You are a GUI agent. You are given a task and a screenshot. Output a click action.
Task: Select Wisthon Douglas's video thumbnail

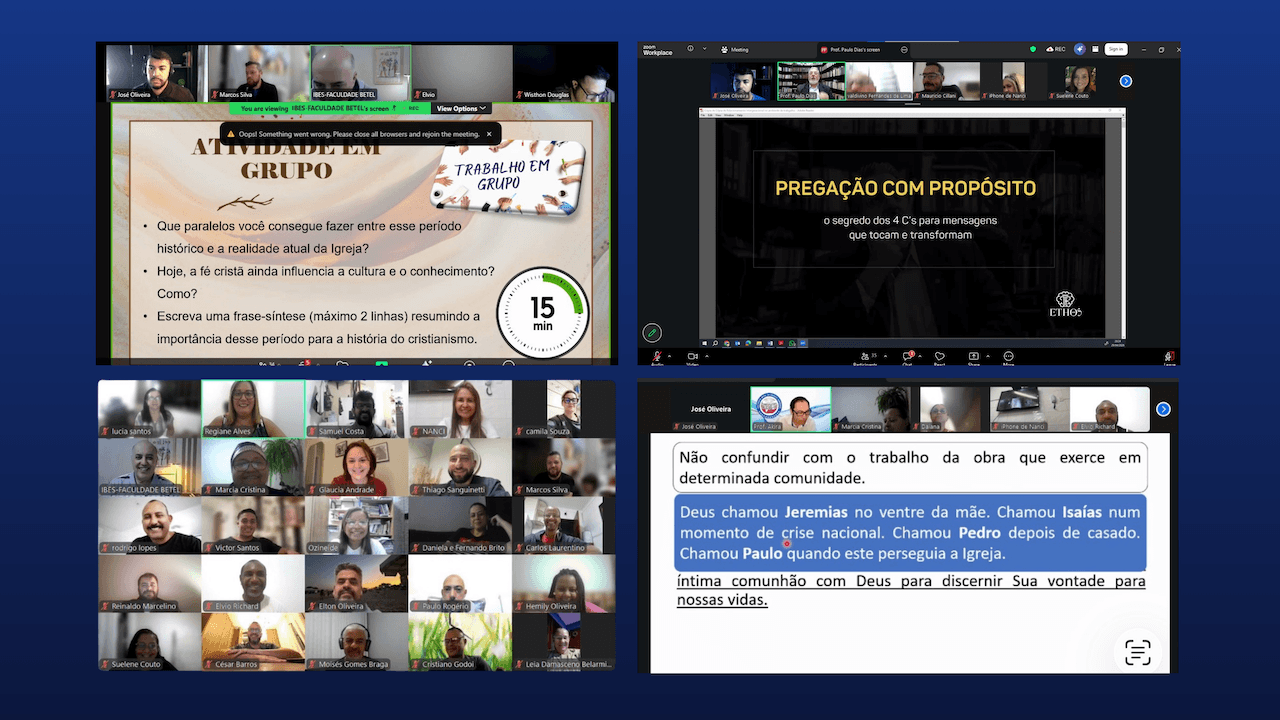click(564, 73)
